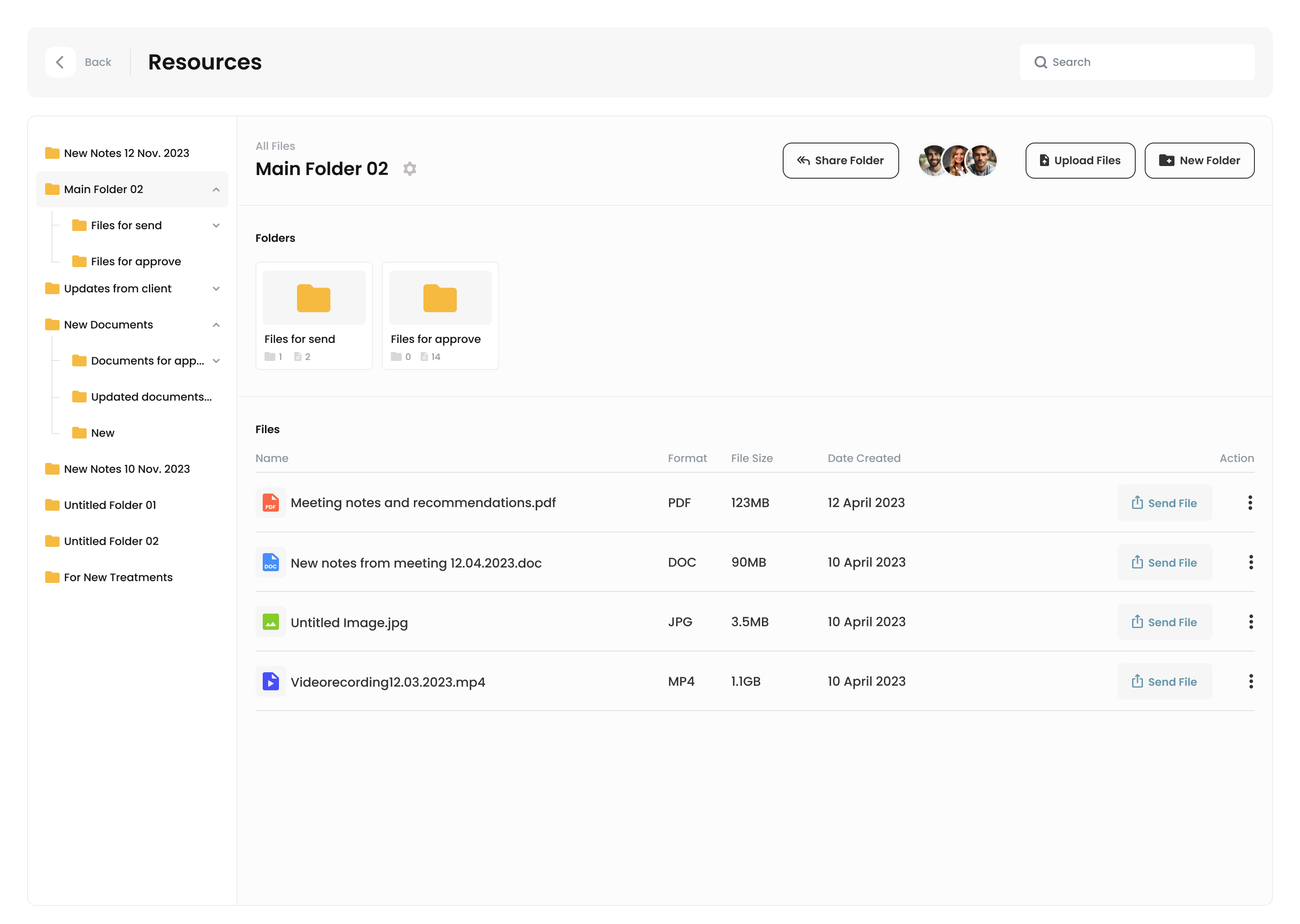Send the Untitled Image.jpg file
The height and width of the screenshot is (924, 1300).
tap(1165, 622)
